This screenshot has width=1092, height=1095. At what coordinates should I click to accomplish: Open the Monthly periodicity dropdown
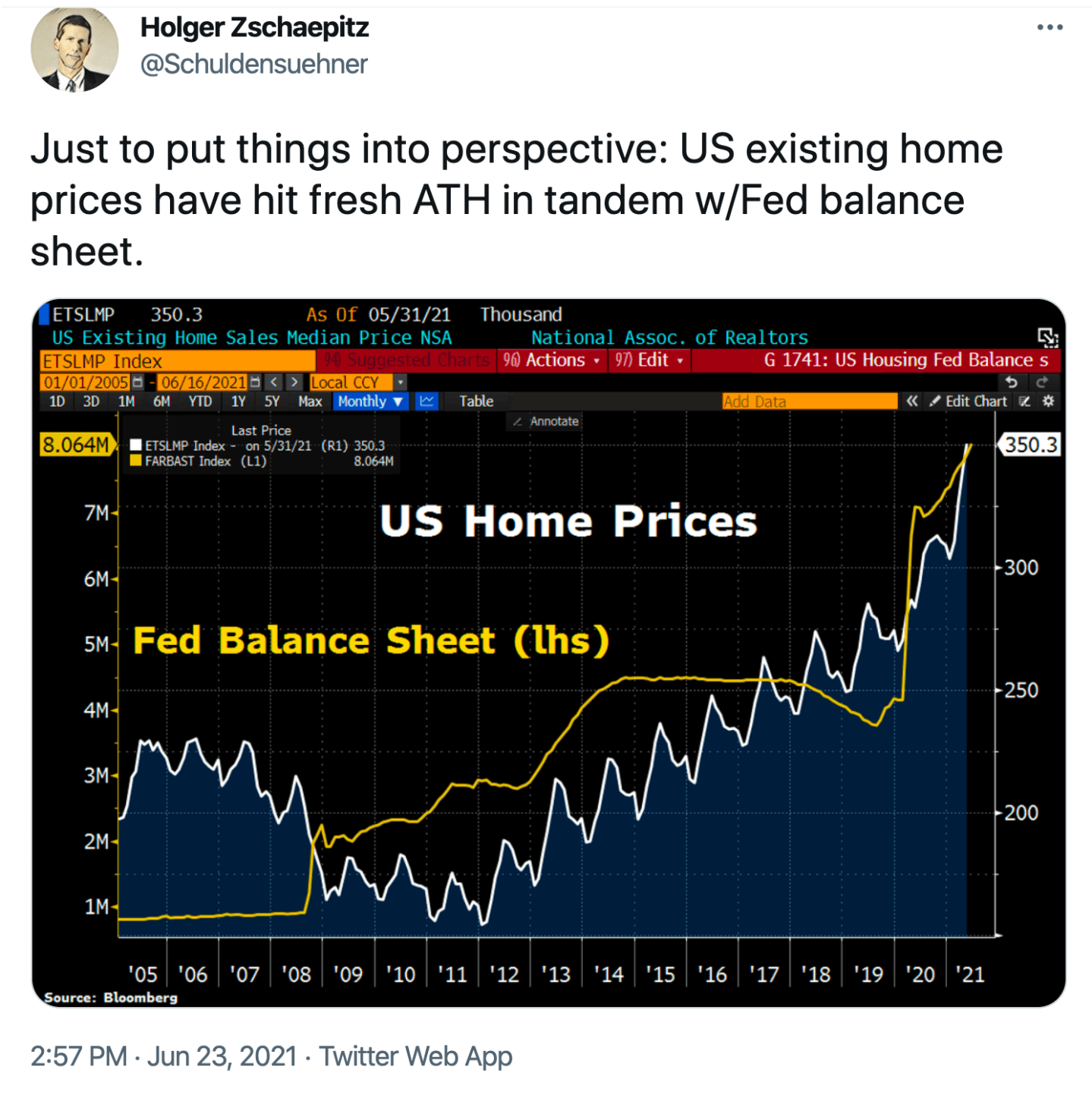(x=370, y=401)
